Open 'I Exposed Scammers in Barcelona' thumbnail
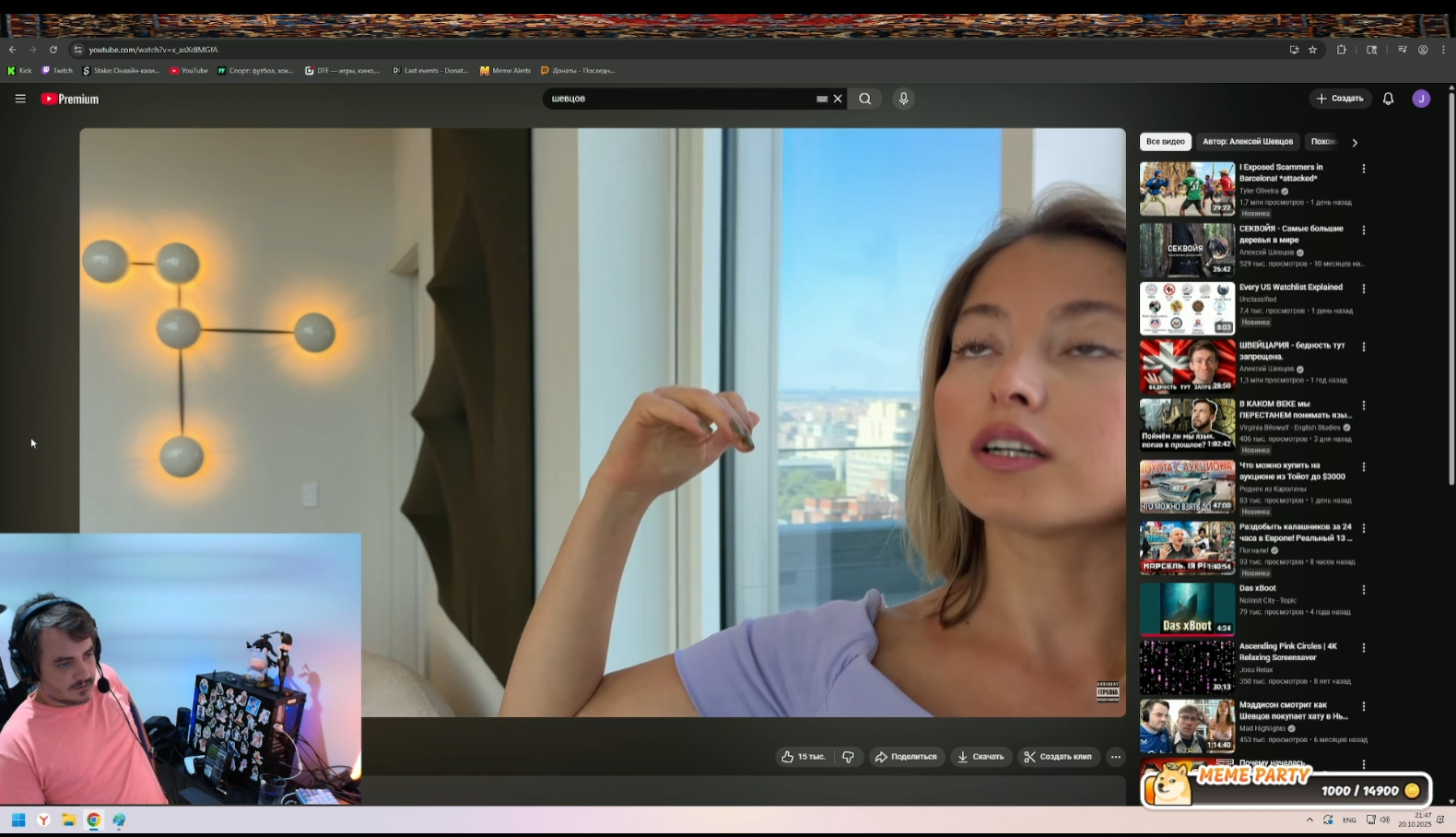This screenshot has width=1456, height=837. (x=1187, y=189)
